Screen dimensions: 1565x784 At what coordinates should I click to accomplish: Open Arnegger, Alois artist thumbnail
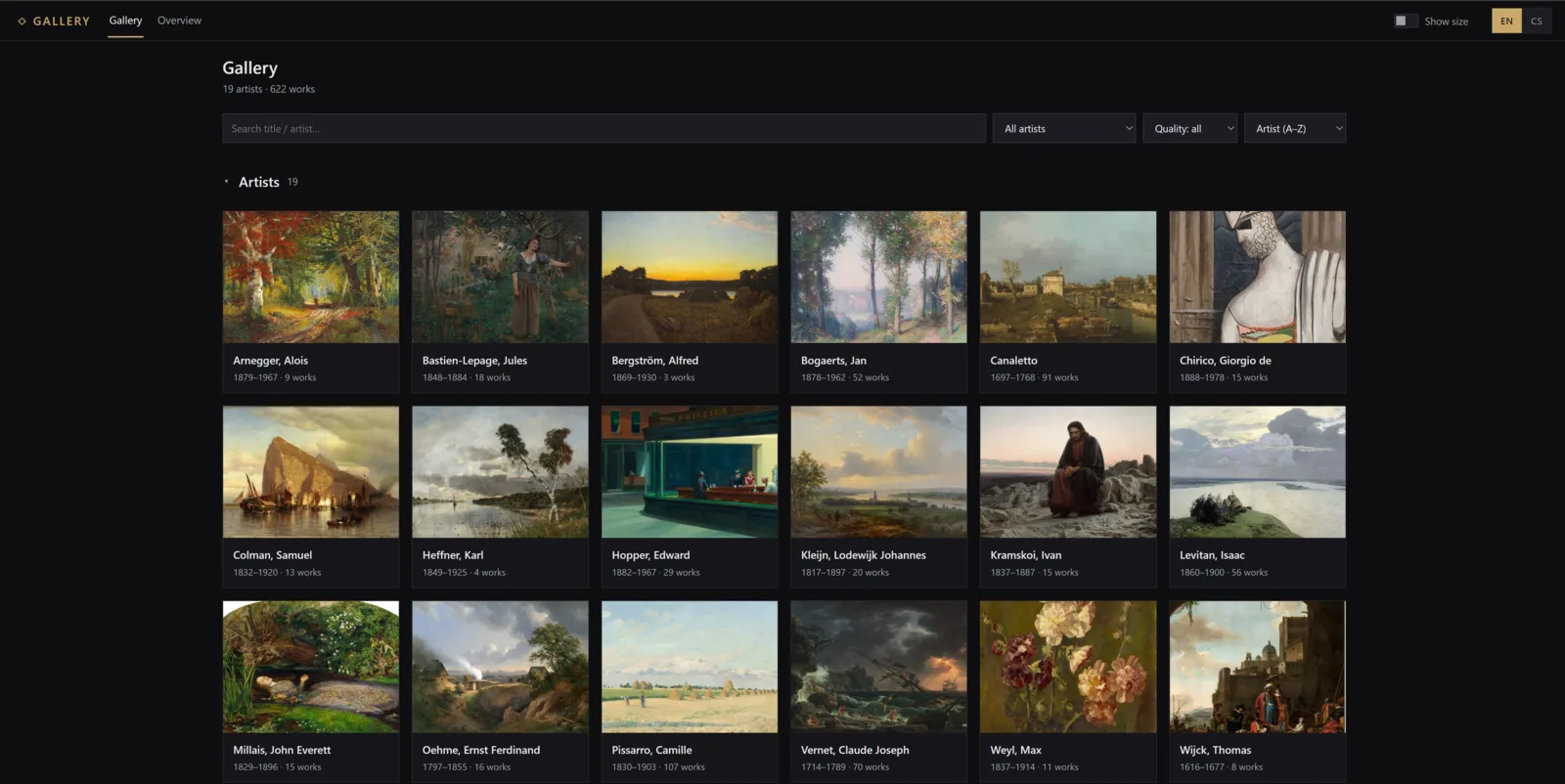(311, 277)
